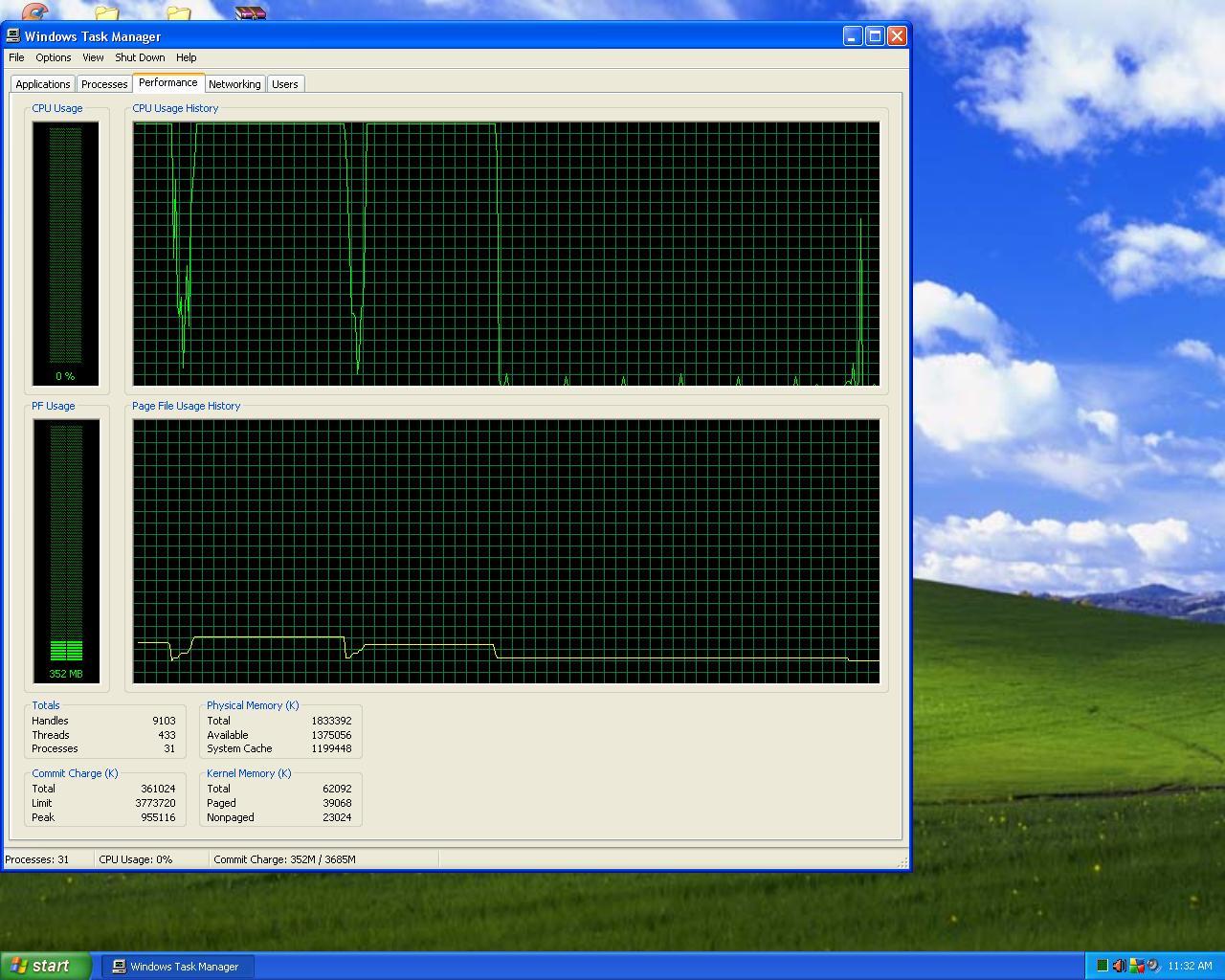Click Kernel Memory Nonpaged value 23024
Screen dimensions: 1225x980
[337, 817]
